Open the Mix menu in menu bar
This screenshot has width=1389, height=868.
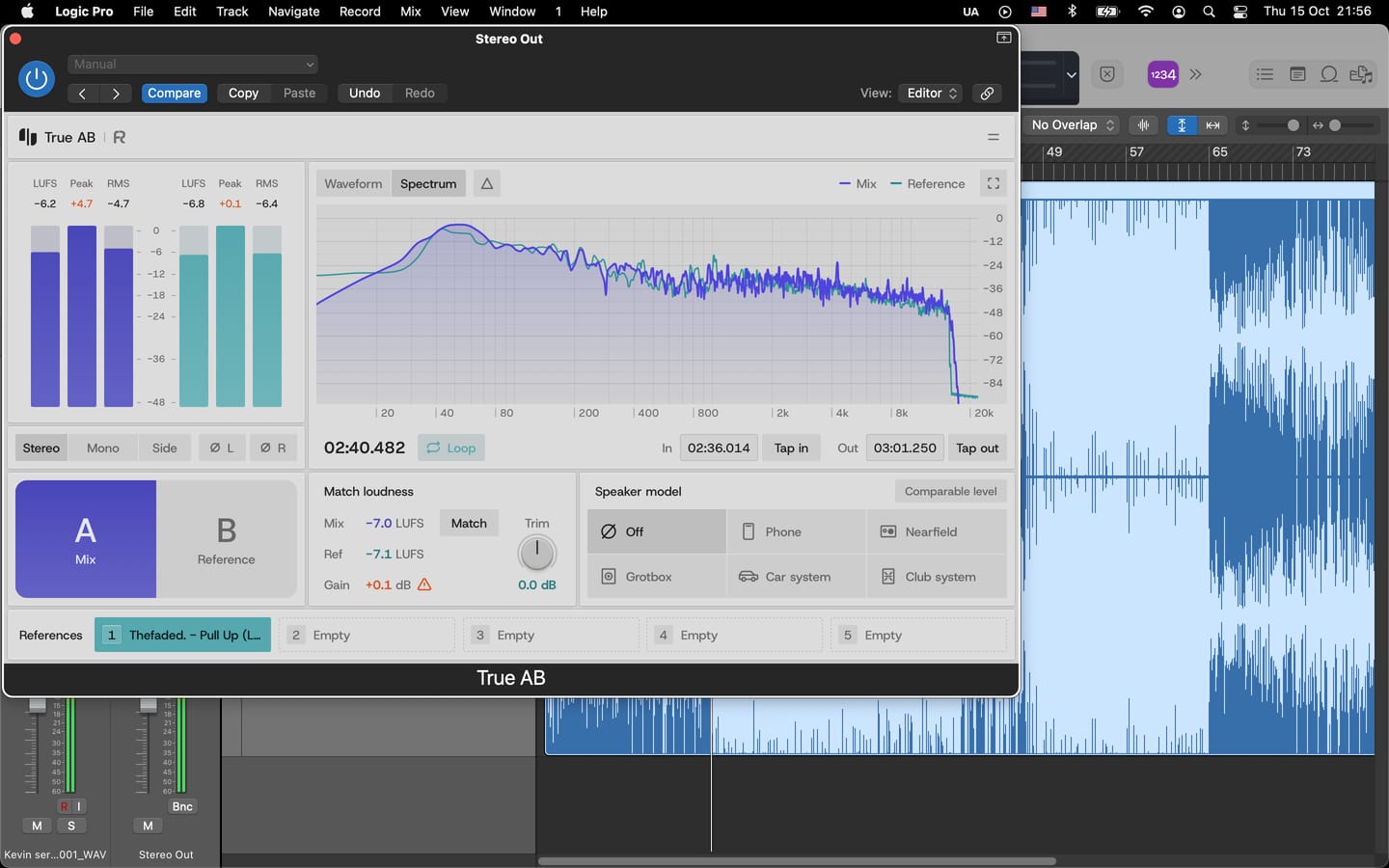pos(411,12)
